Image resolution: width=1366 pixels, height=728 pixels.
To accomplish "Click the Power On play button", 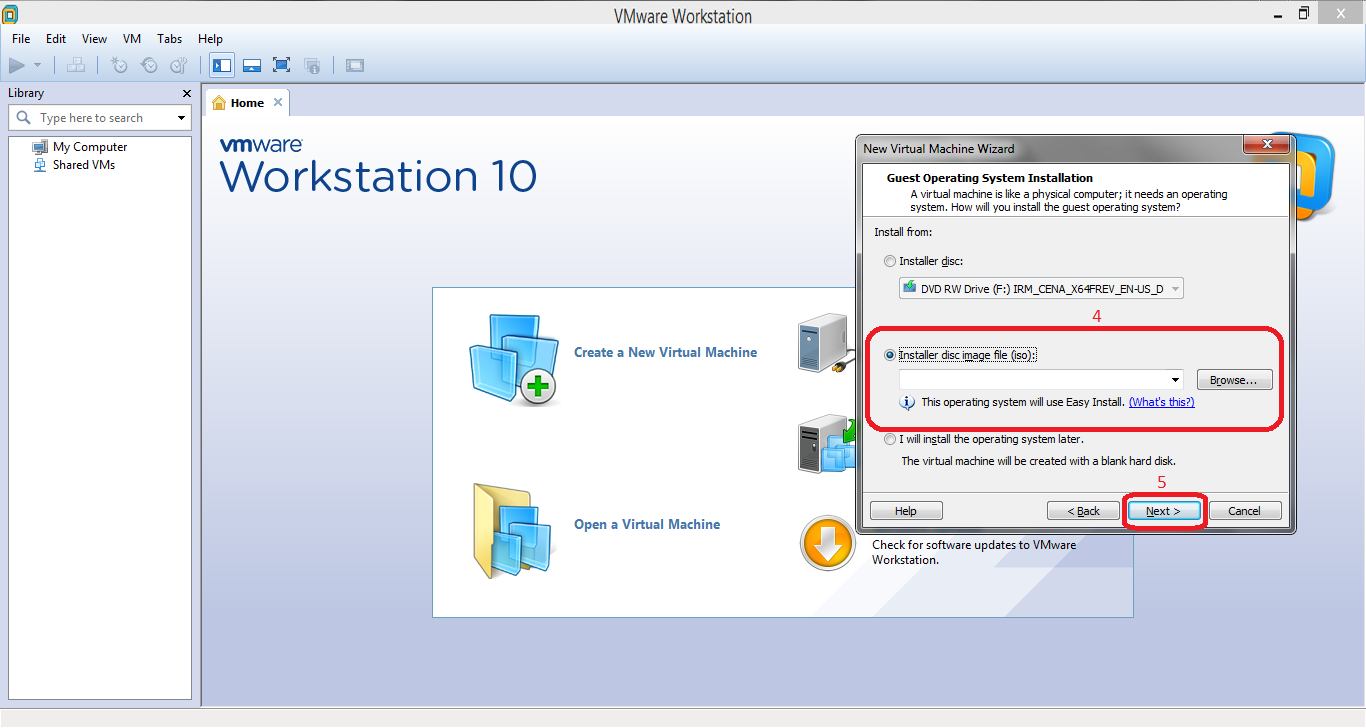I will pyautogui.click(x=16, y=65).
